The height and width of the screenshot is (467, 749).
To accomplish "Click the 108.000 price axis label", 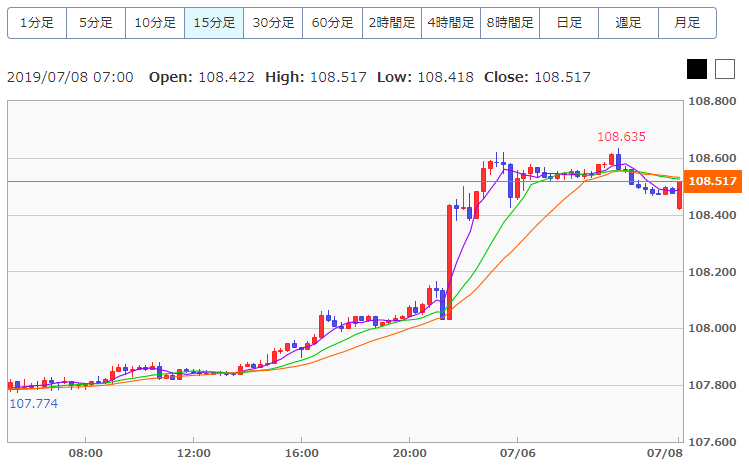I will point(713,329).
